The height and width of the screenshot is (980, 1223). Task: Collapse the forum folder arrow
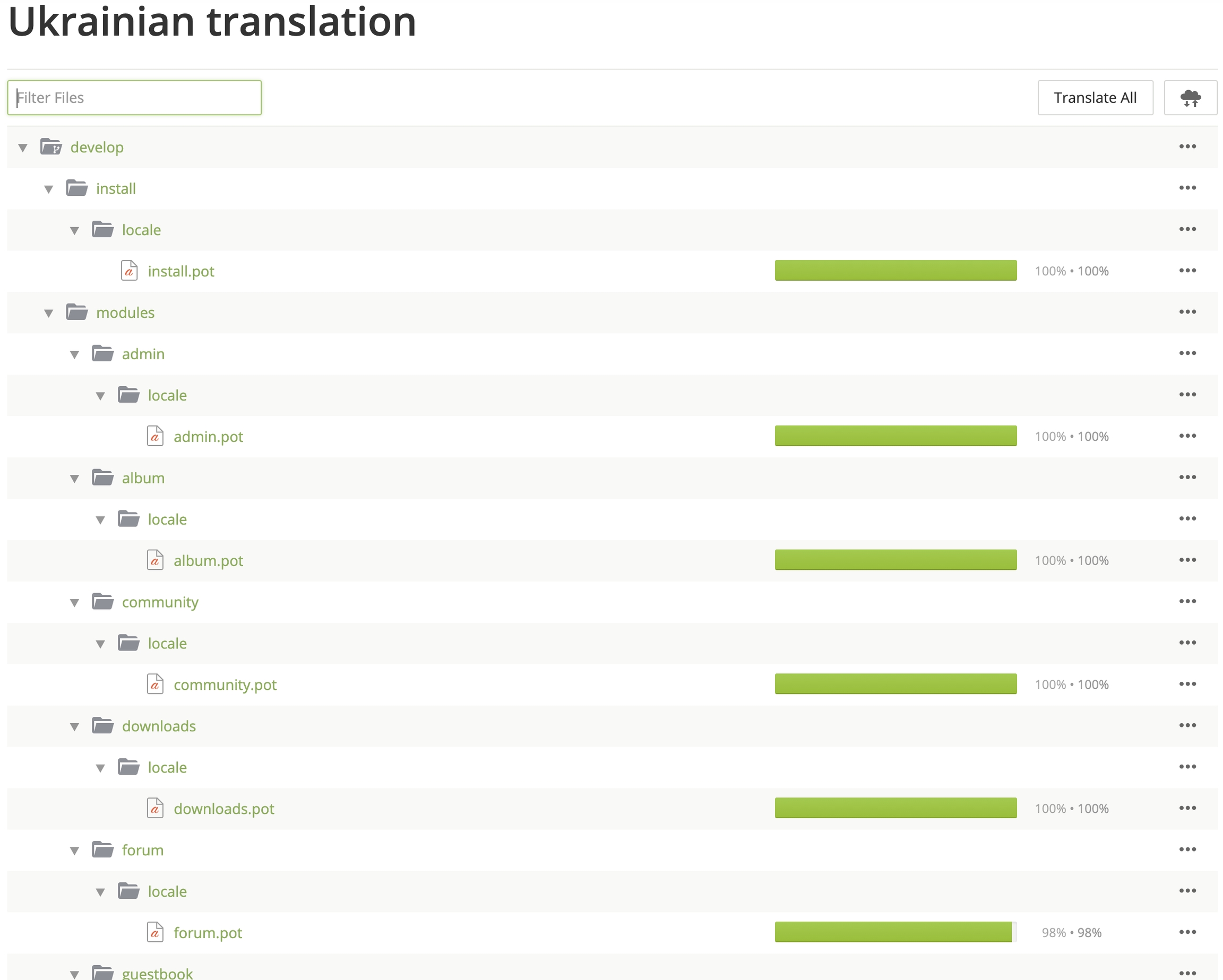tap(74, 851)
